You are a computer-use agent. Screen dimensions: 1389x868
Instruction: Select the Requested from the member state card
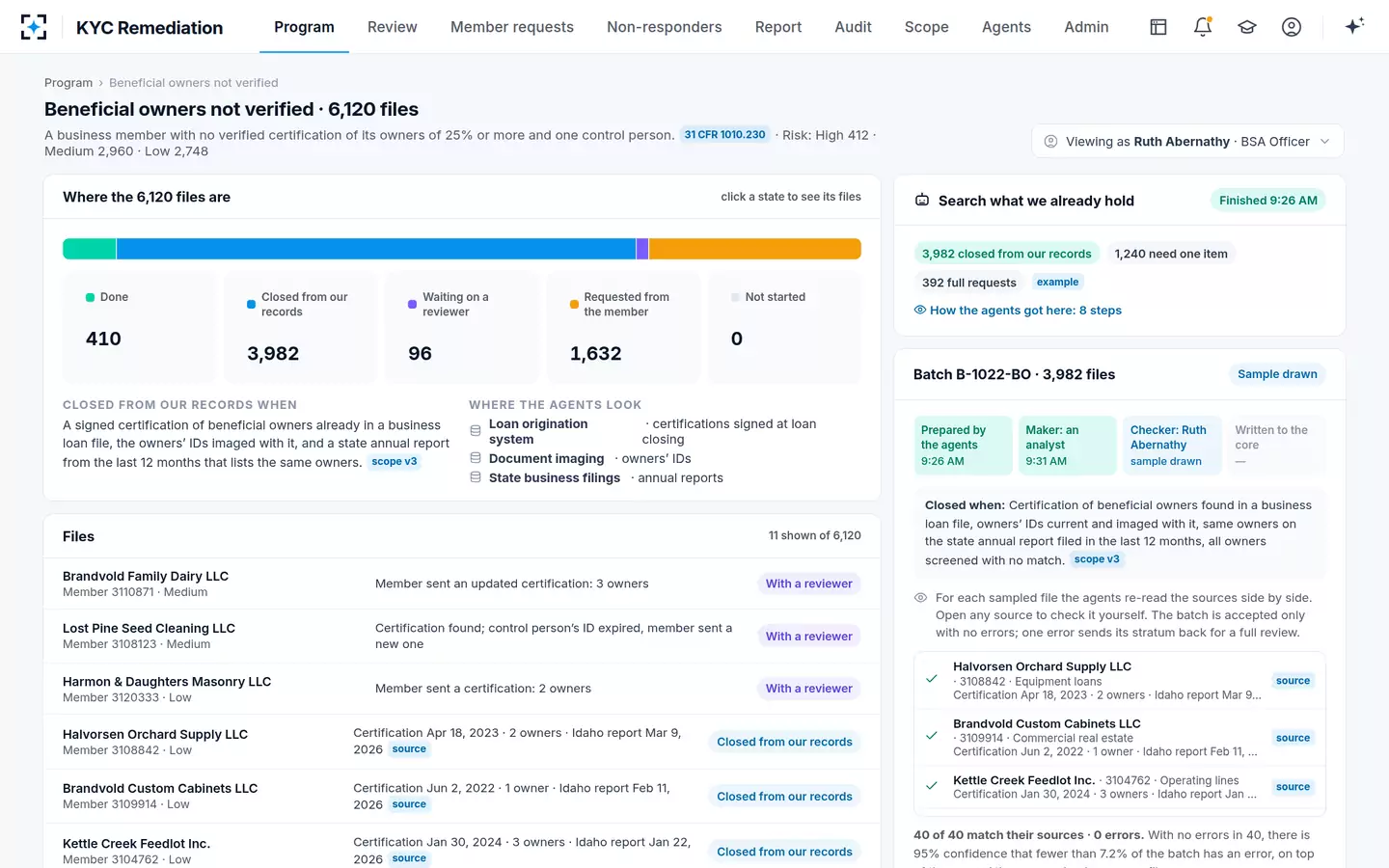pyautogui.click(x=623, y=328)
